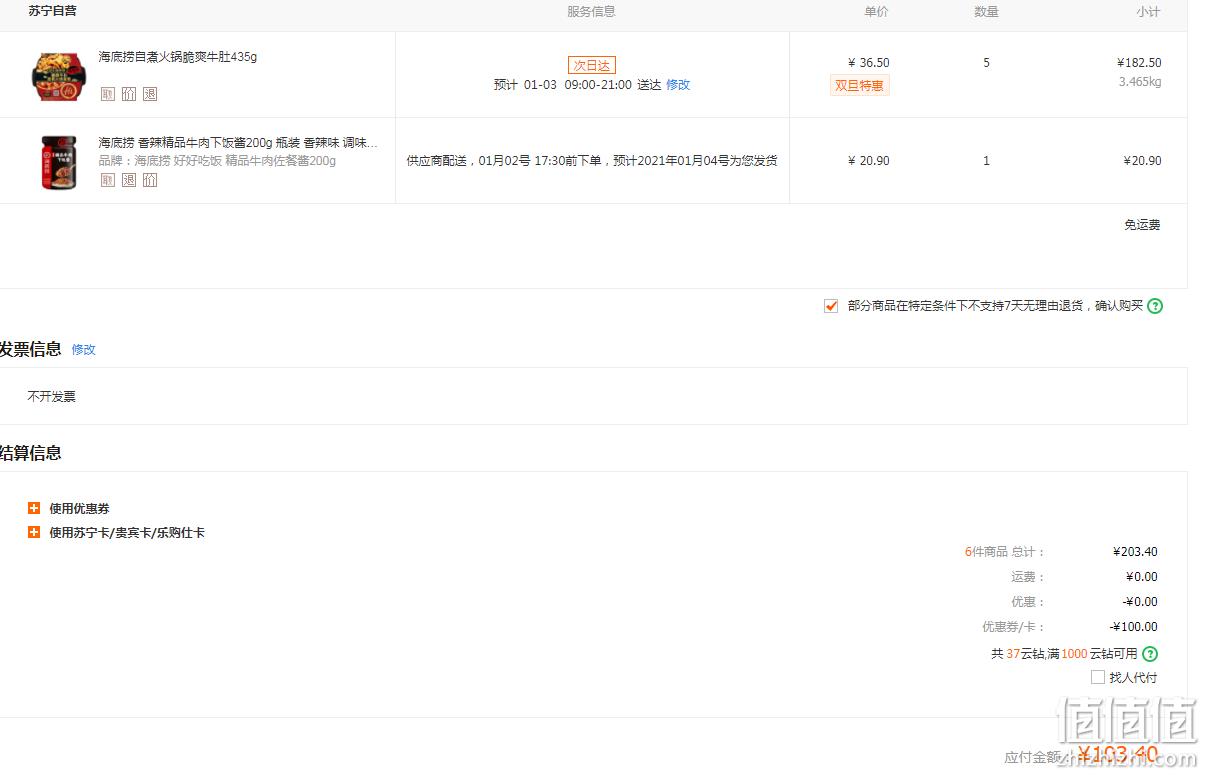Click the 退 badge under 香辣精品牛肉下饭酱
Screen dimensions: 1206x776
[x=129, y=180]
